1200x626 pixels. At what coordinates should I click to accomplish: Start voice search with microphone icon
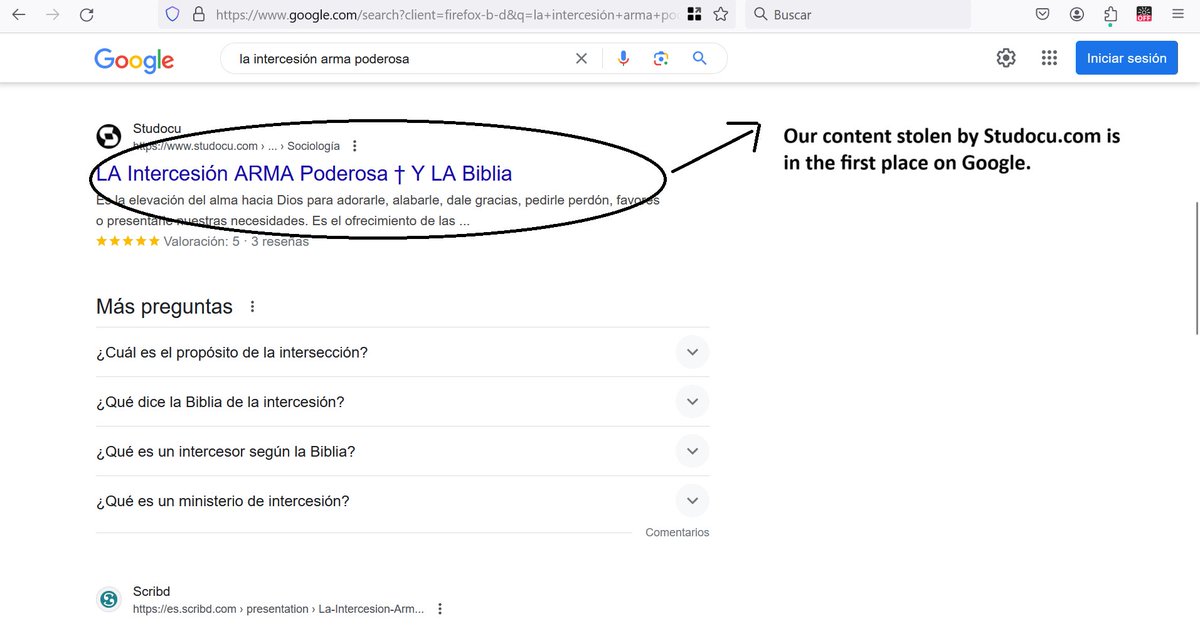(623, 59)
